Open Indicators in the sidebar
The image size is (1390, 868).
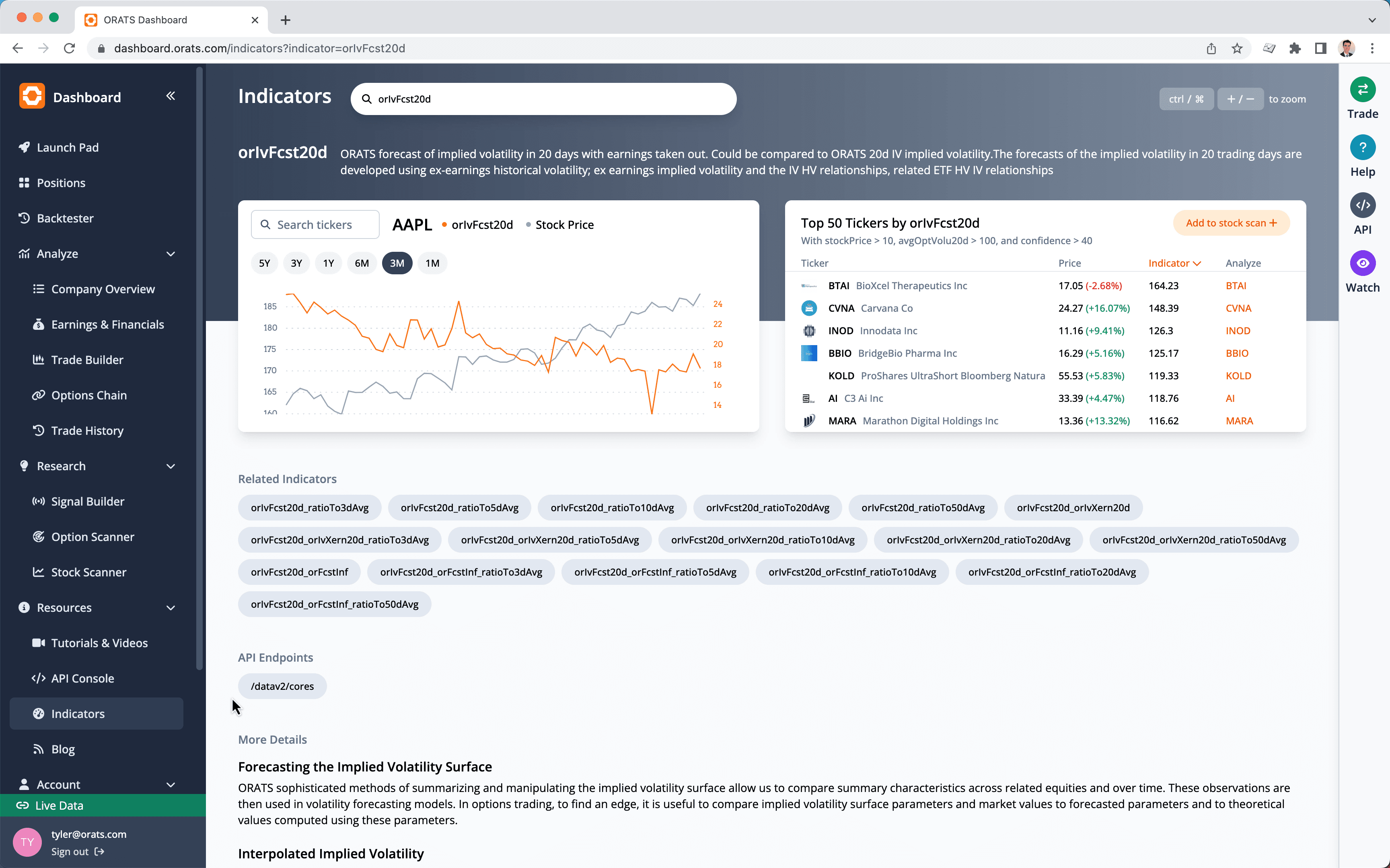(97, 714)
